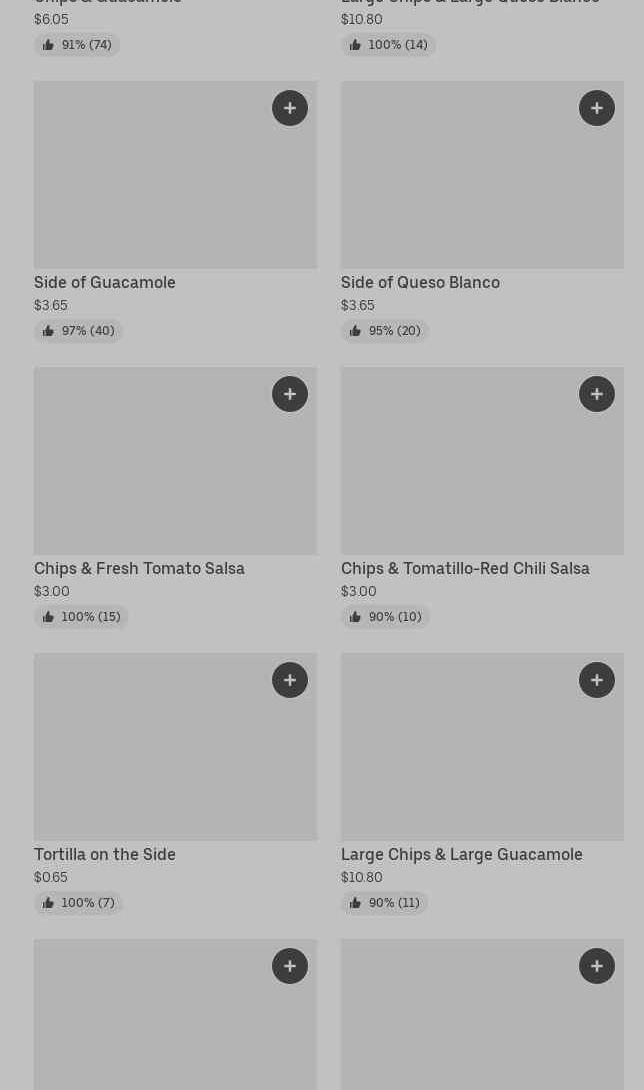The image size is (644, 1090).
Task: Click plus button on bottom-right item card
Action: click(x=597, y=966)
